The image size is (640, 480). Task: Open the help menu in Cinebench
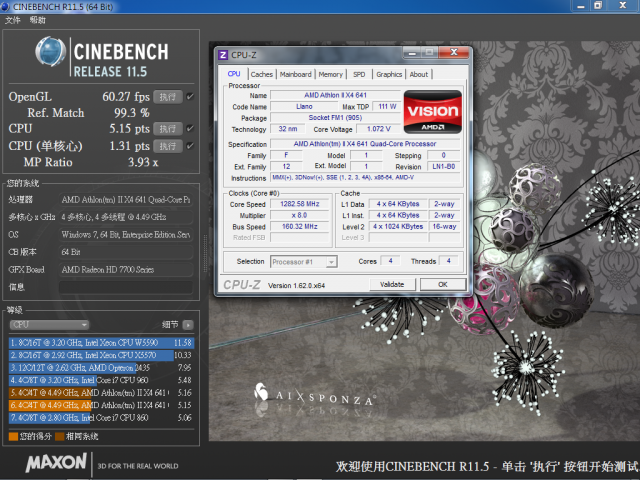point(38,20)
